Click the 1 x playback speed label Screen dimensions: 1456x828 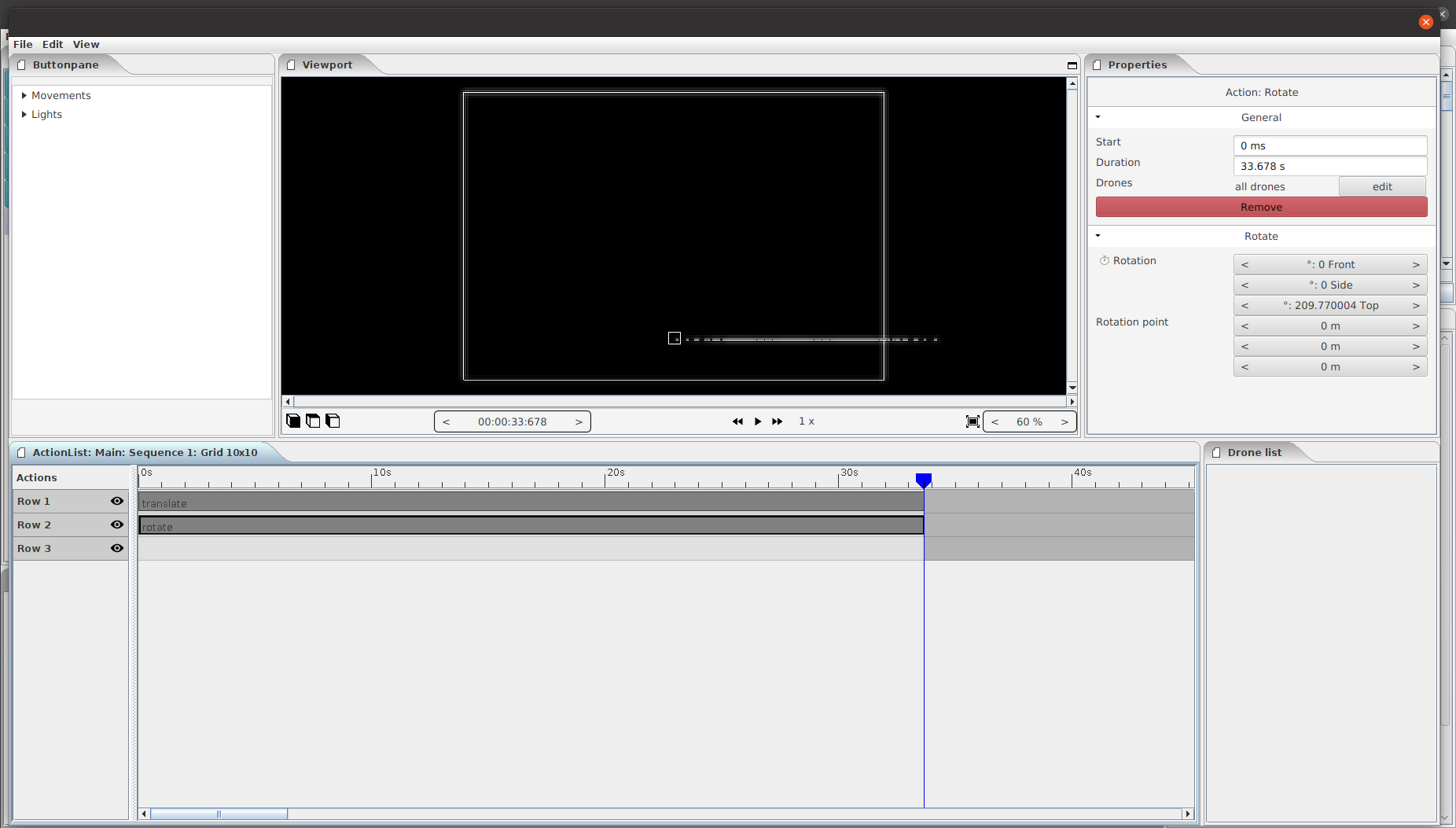pyautogui.click(x=807, y=421)
